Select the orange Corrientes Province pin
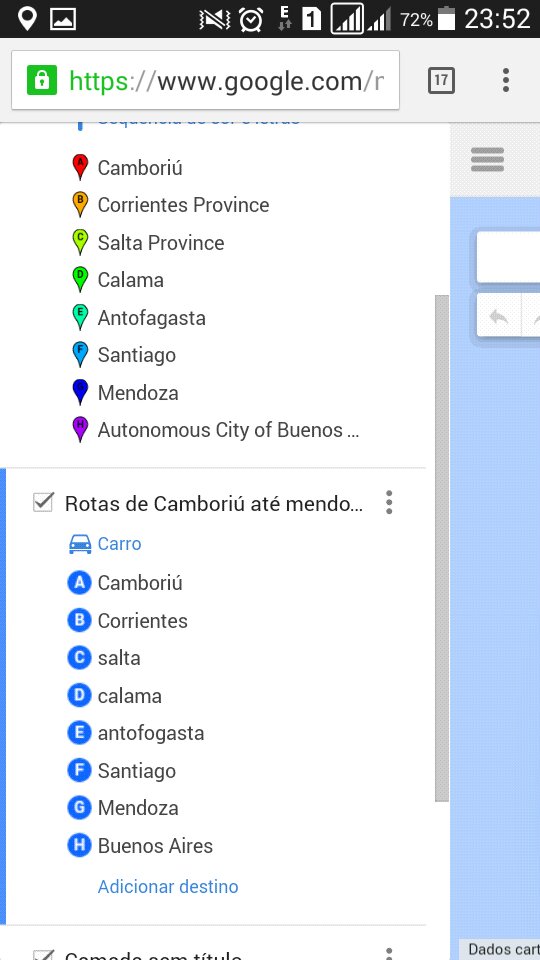Image resolution: width=540 pixels, height=960 pixels. [80, 204]
